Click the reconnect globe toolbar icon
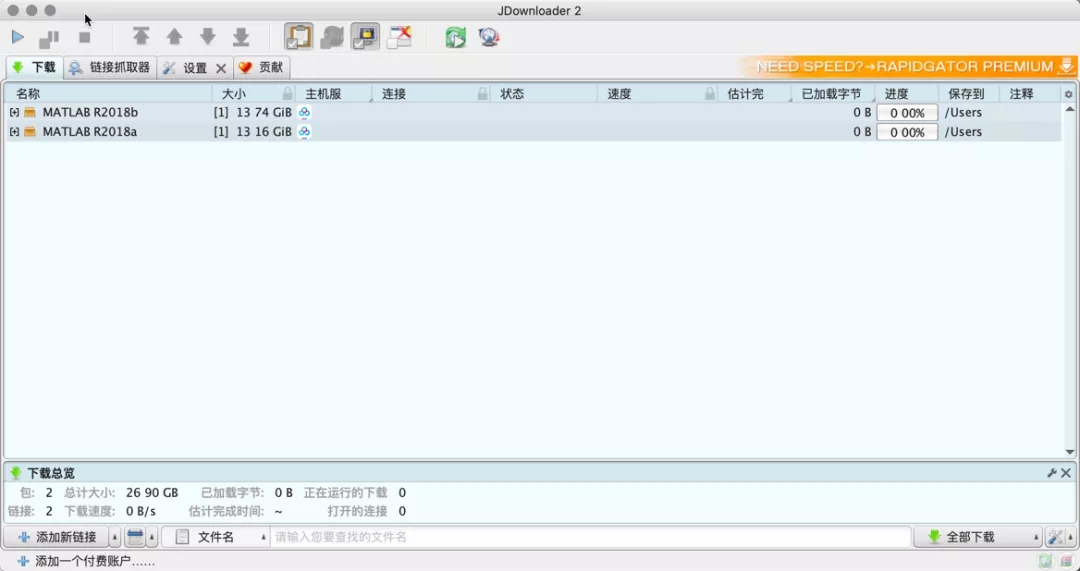Viewport: 1080px width, 571px height. tap(489, 37)
